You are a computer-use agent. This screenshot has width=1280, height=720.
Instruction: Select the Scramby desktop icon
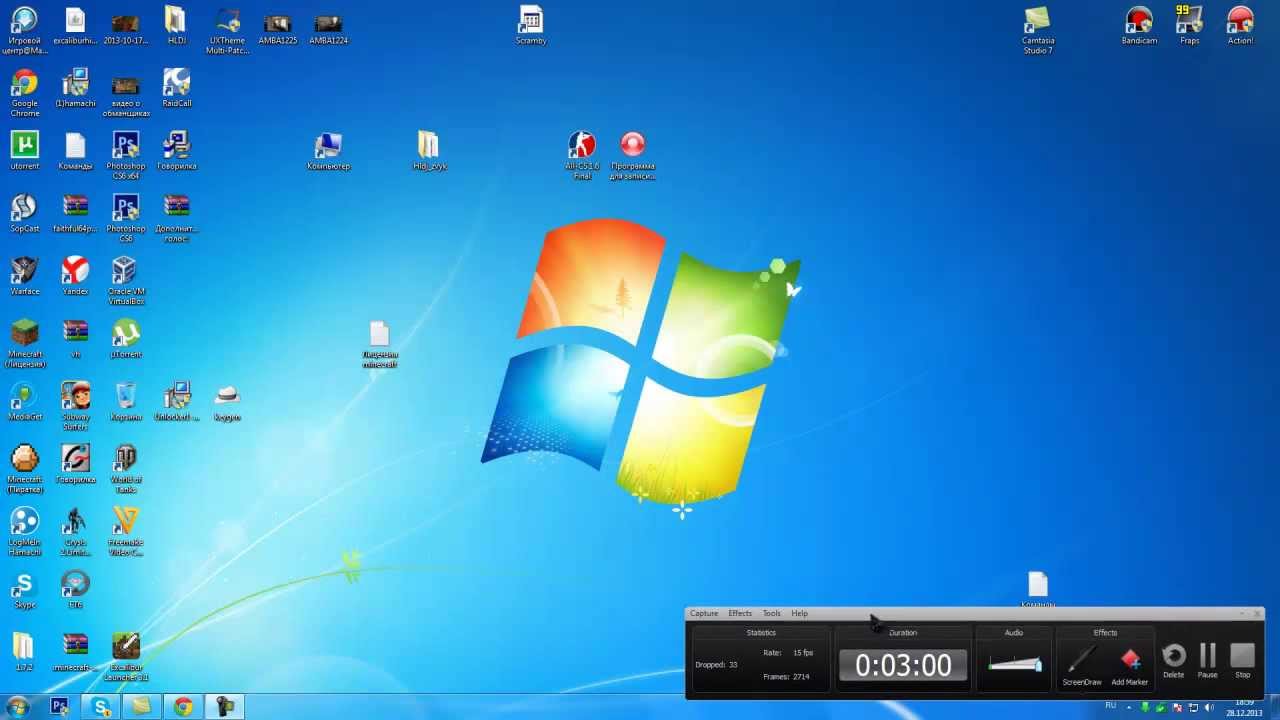[x=531, y=26]
